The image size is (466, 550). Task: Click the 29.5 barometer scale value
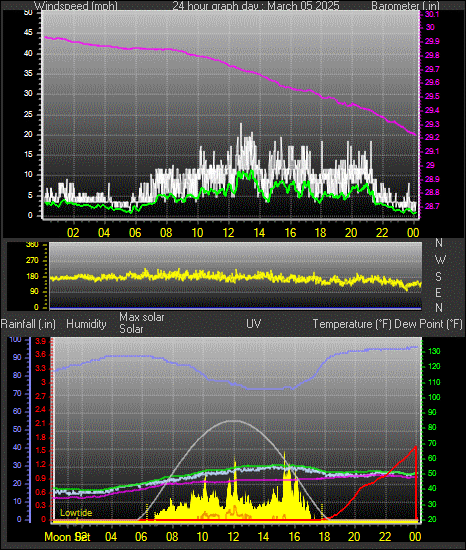tap(432, 96)
